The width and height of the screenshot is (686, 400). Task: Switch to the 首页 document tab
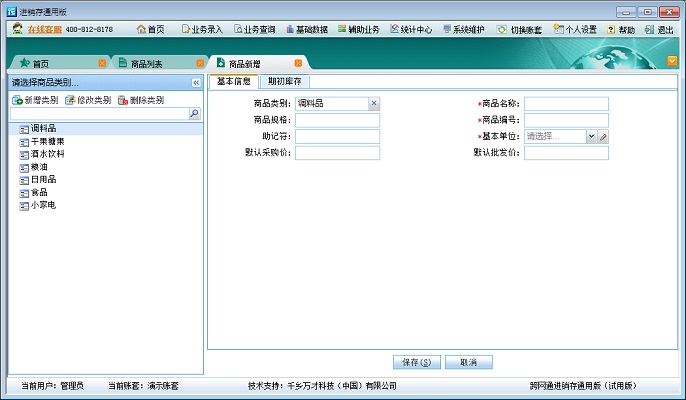point(38,63)
